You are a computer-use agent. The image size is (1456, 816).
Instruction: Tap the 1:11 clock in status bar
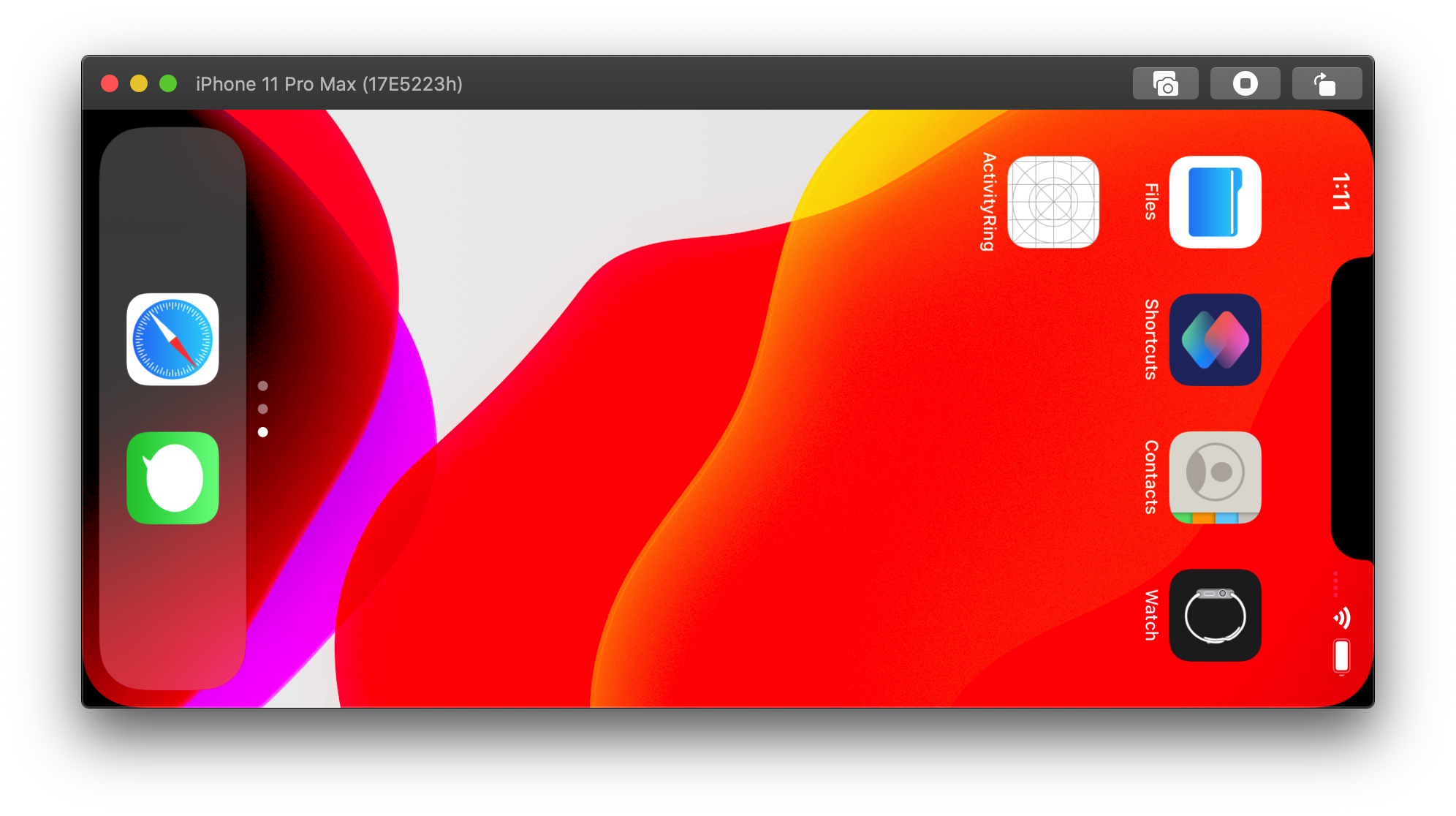point(1341,192)
